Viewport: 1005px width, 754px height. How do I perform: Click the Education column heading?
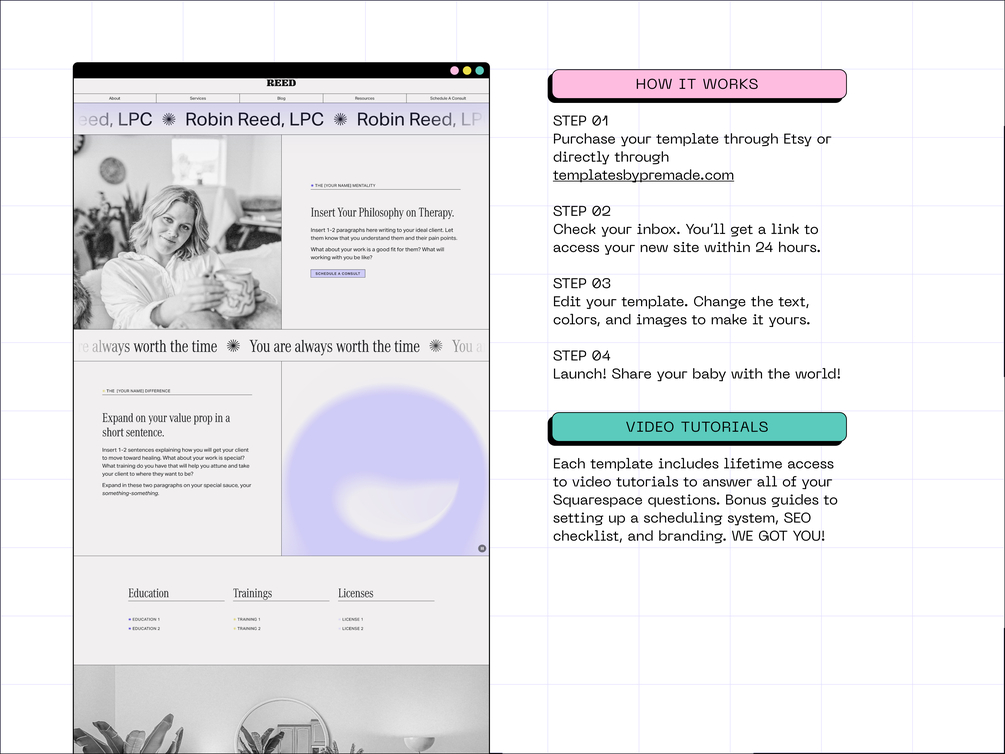[x=149, y=593]
